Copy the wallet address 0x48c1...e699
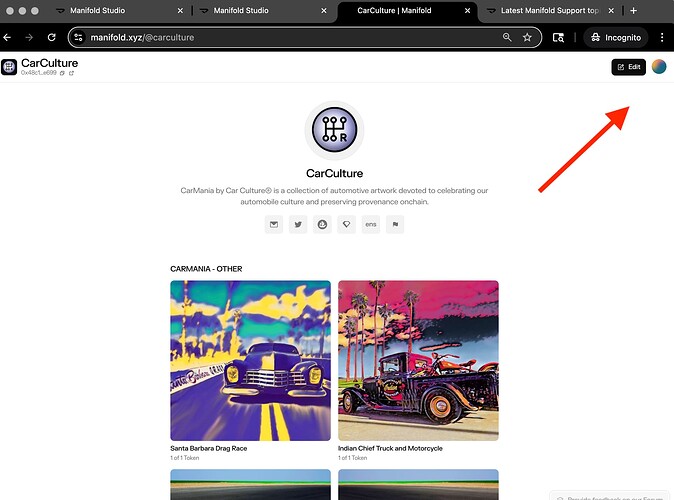Screen dimensions: 674x500 [62, 73]
